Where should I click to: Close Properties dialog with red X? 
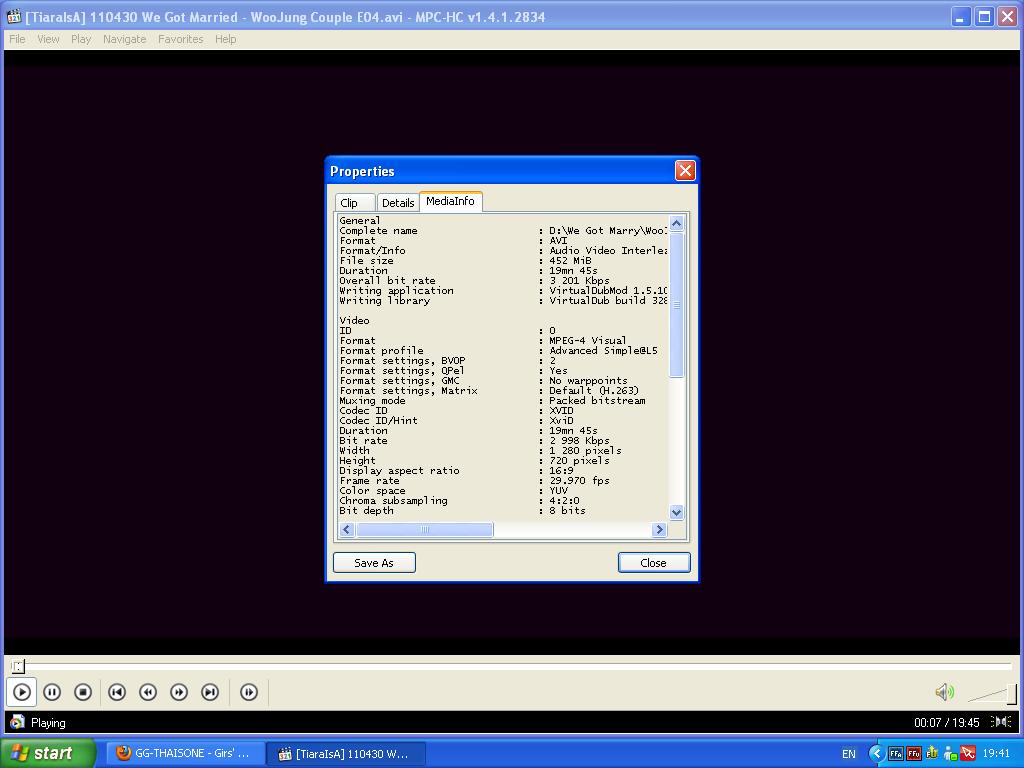[x=685, y=171]
